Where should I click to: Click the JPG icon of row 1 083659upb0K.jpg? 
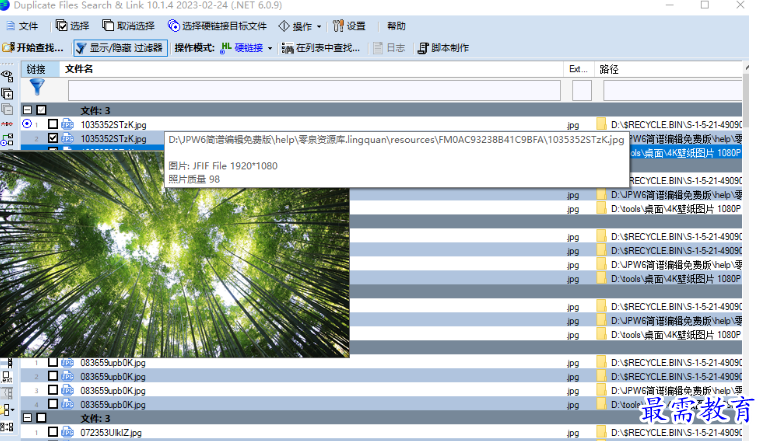click(68, 363)
